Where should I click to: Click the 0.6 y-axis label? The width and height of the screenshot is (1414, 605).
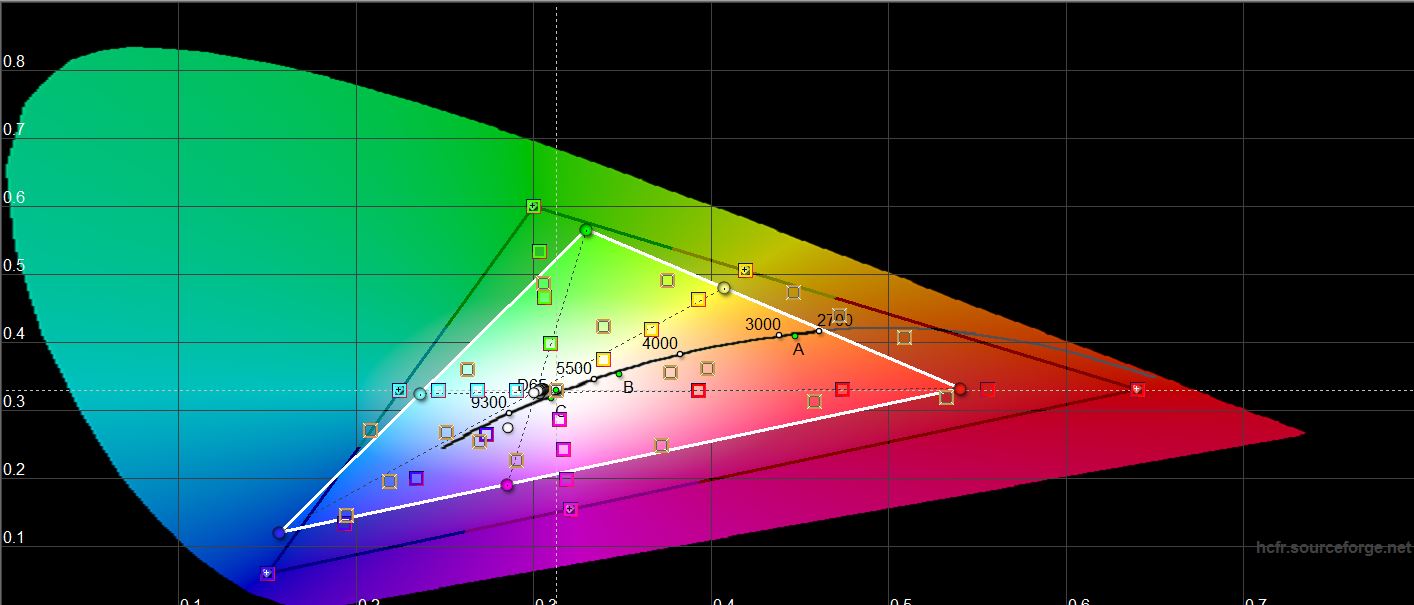tap(14, 198)
